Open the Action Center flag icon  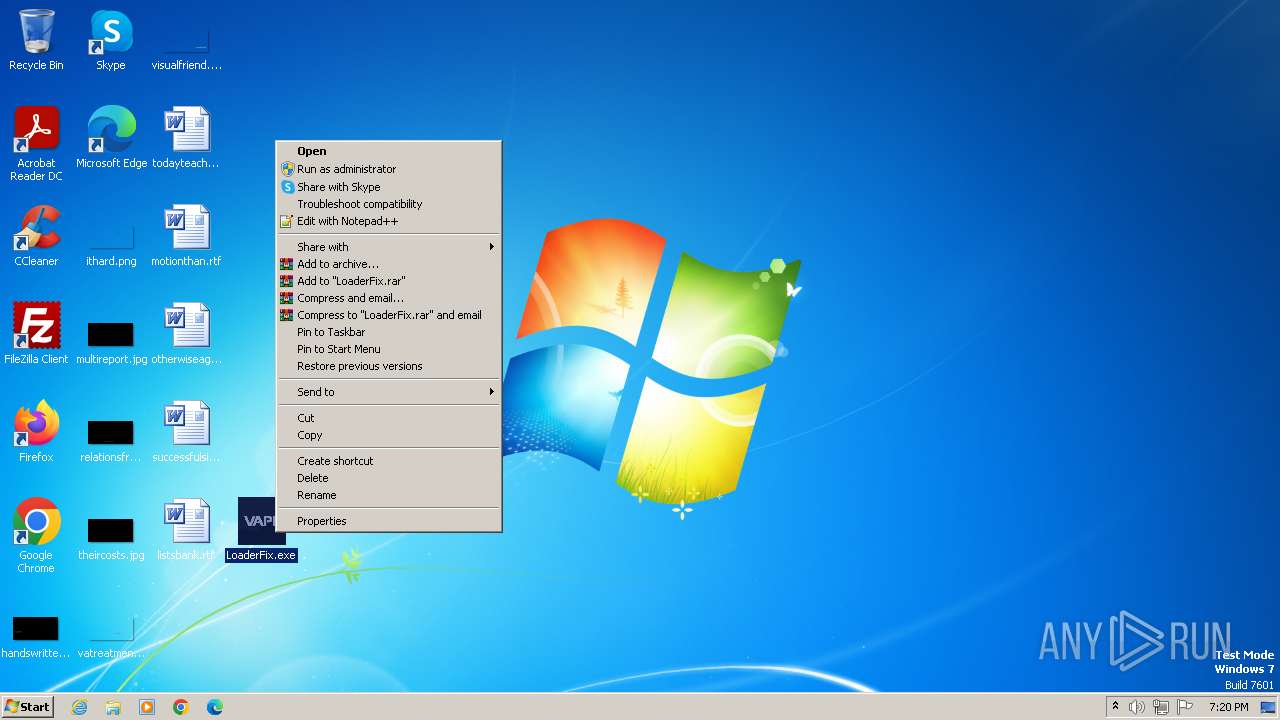pyautogui.click(x=1185, y=707)
